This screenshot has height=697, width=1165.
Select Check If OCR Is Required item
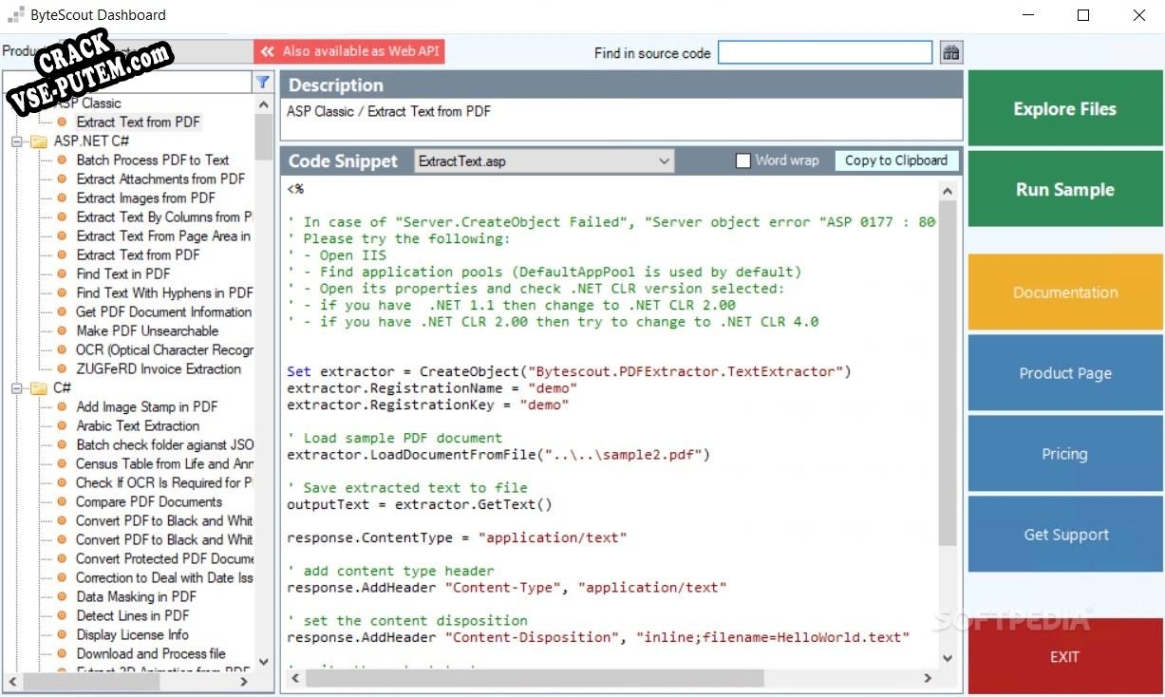(164, 483)
